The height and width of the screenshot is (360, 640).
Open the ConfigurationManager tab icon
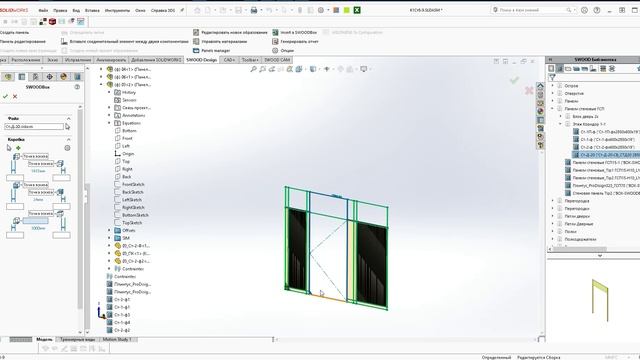[36, 77]
